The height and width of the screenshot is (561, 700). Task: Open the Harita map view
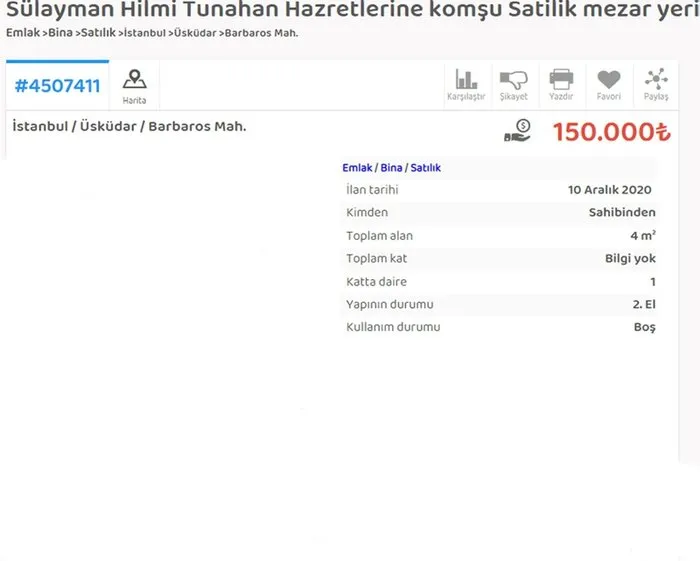tap(134, 87)
